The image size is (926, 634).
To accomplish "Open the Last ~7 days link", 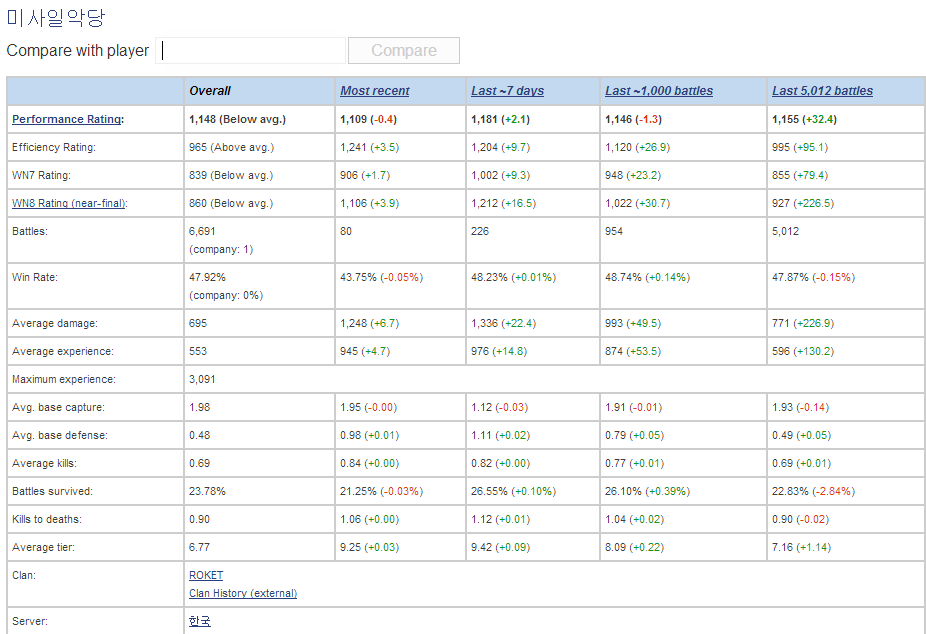I will (x=507, y=91).
